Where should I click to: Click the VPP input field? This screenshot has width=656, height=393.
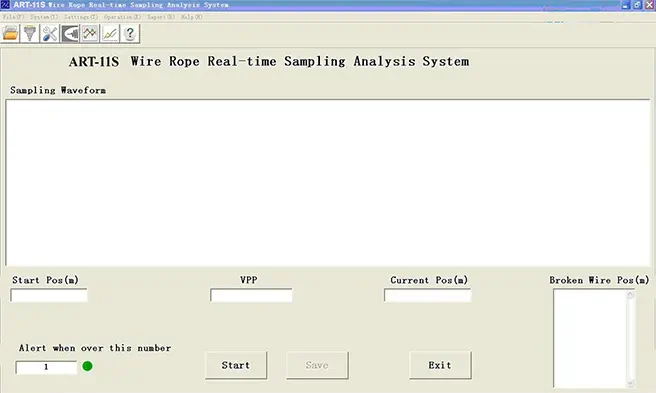(x=251, y=295)
